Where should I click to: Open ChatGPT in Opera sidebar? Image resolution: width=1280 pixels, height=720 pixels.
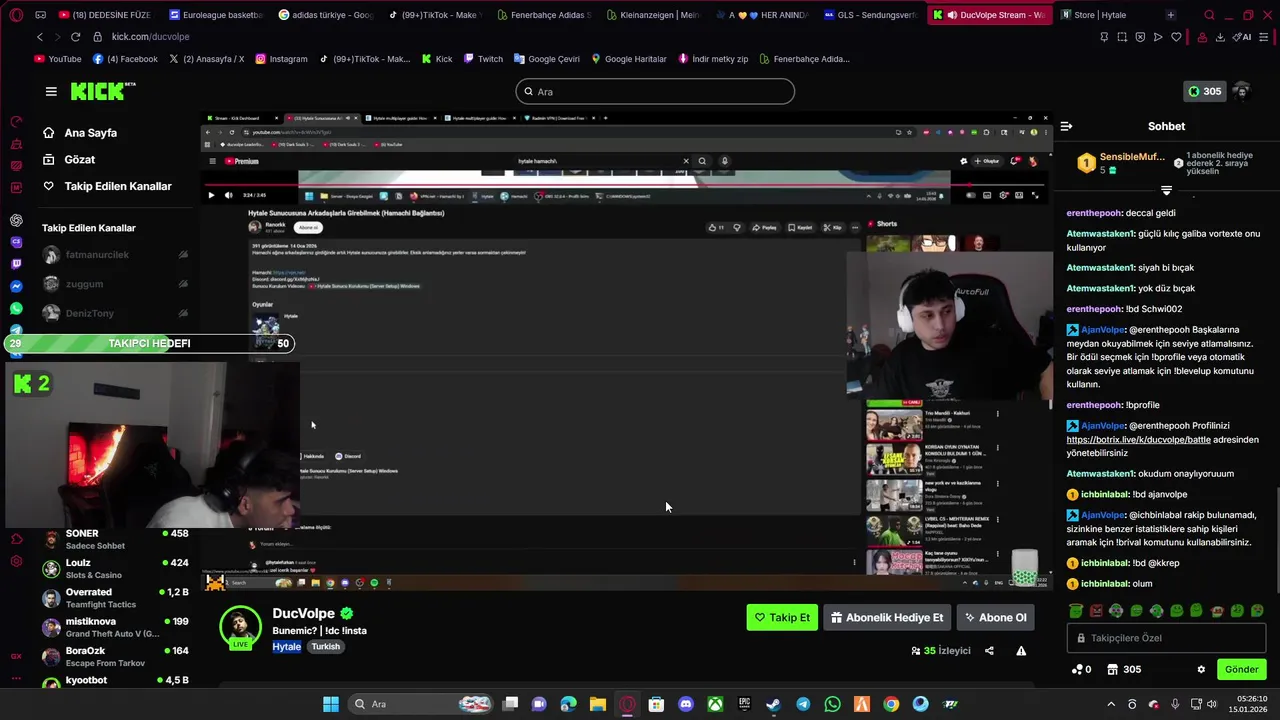16,220
